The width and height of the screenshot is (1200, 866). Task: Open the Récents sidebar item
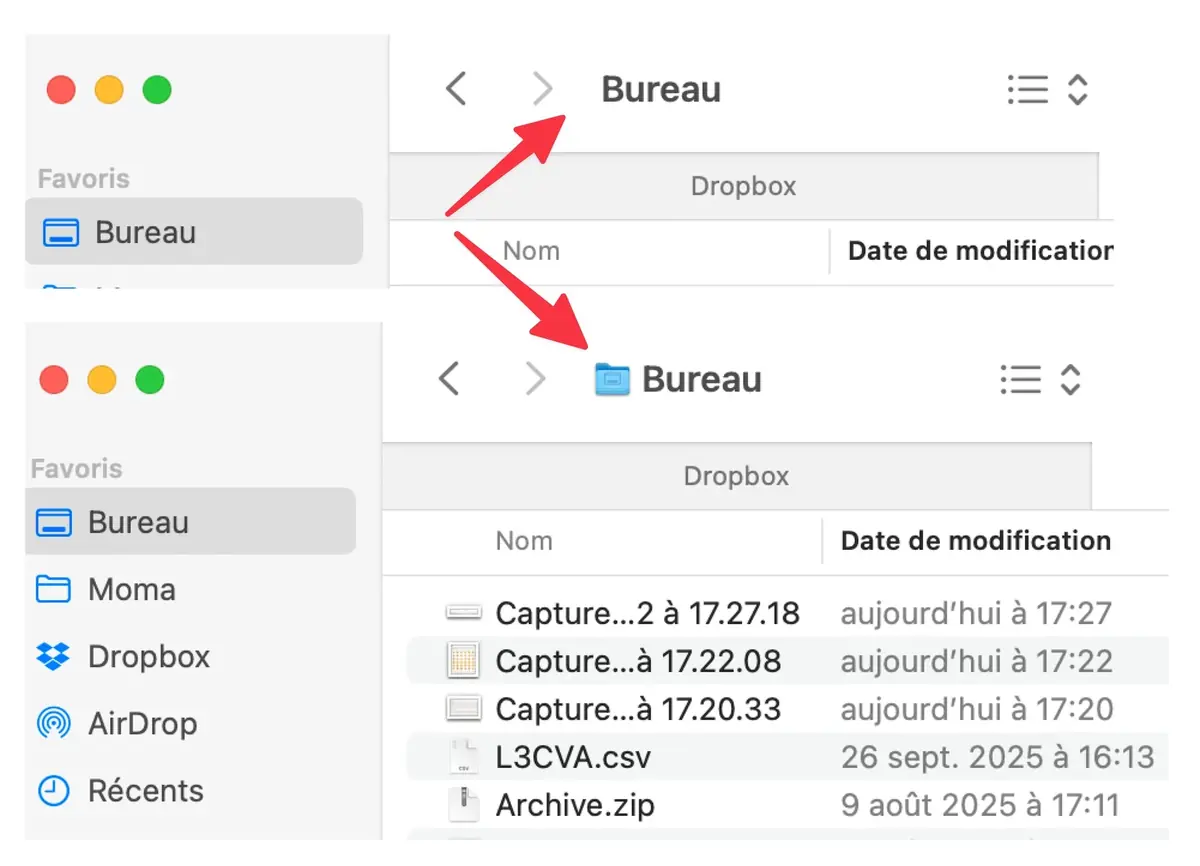pos(145,791)
